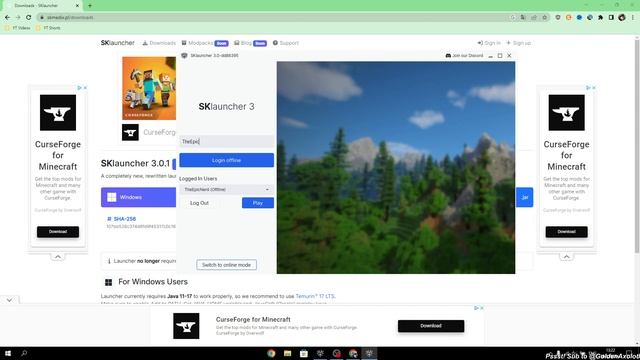
Task: Click the orange extension icon in toolbar
Action: [569, 18]
